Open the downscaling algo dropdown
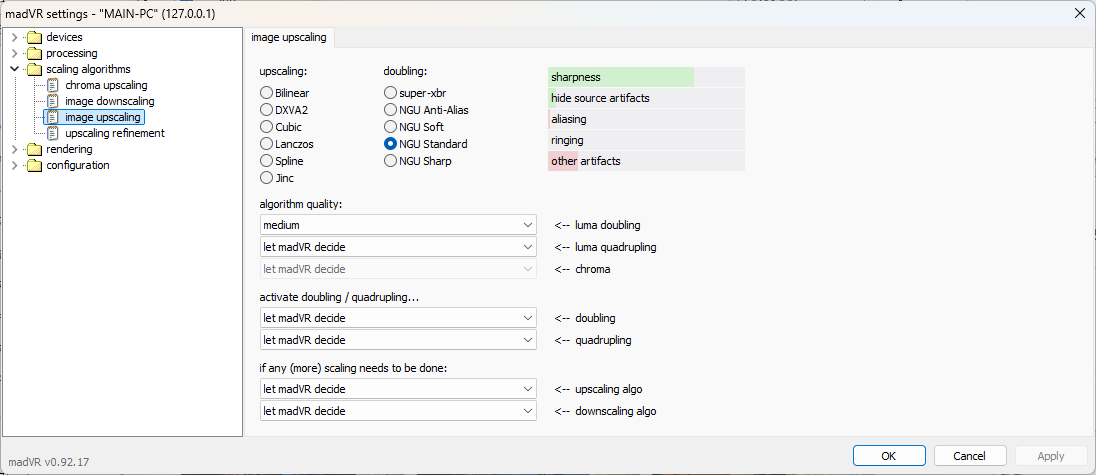 pos(398,411)
